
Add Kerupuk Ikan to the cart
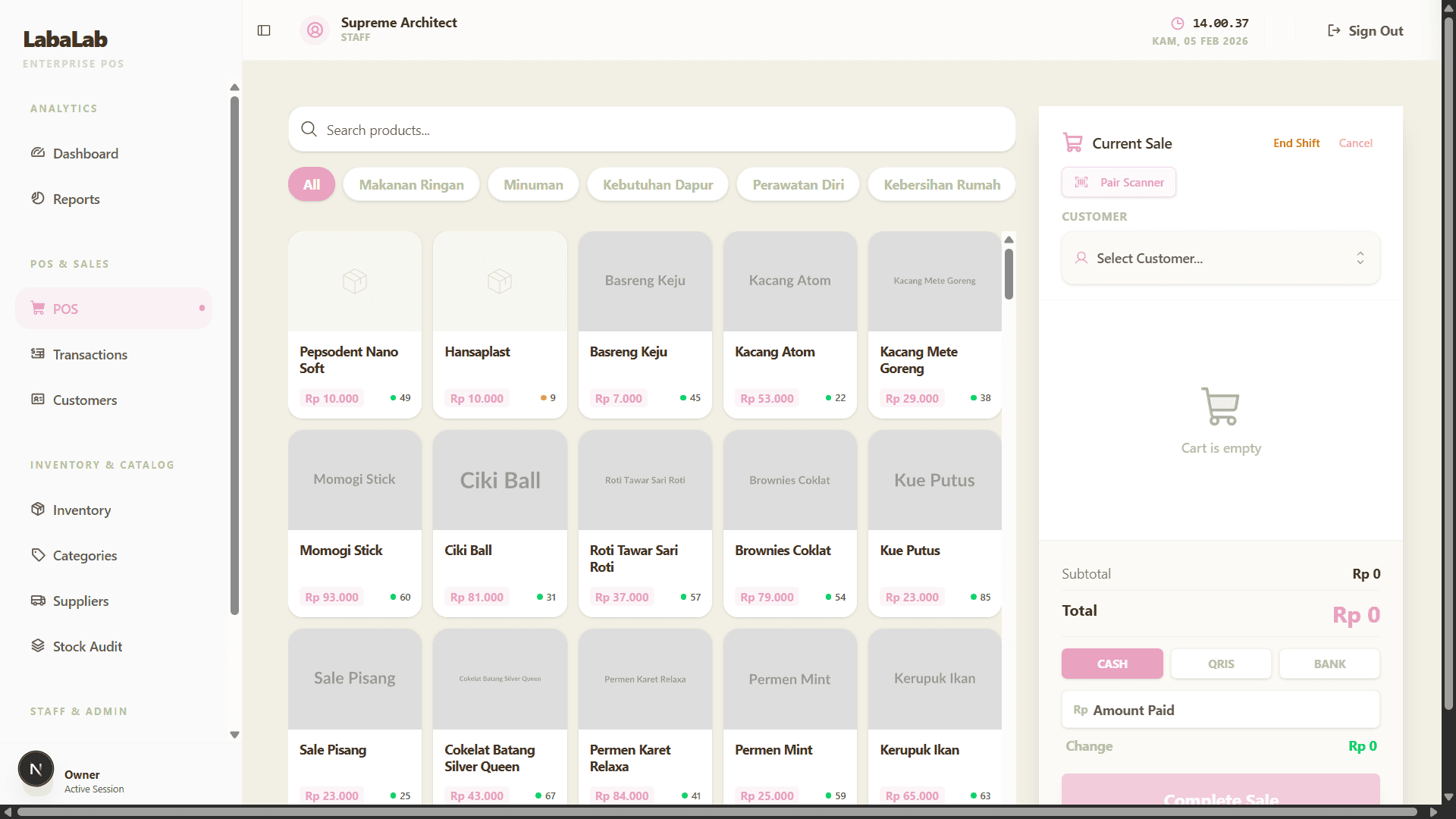tap(934, 717)
